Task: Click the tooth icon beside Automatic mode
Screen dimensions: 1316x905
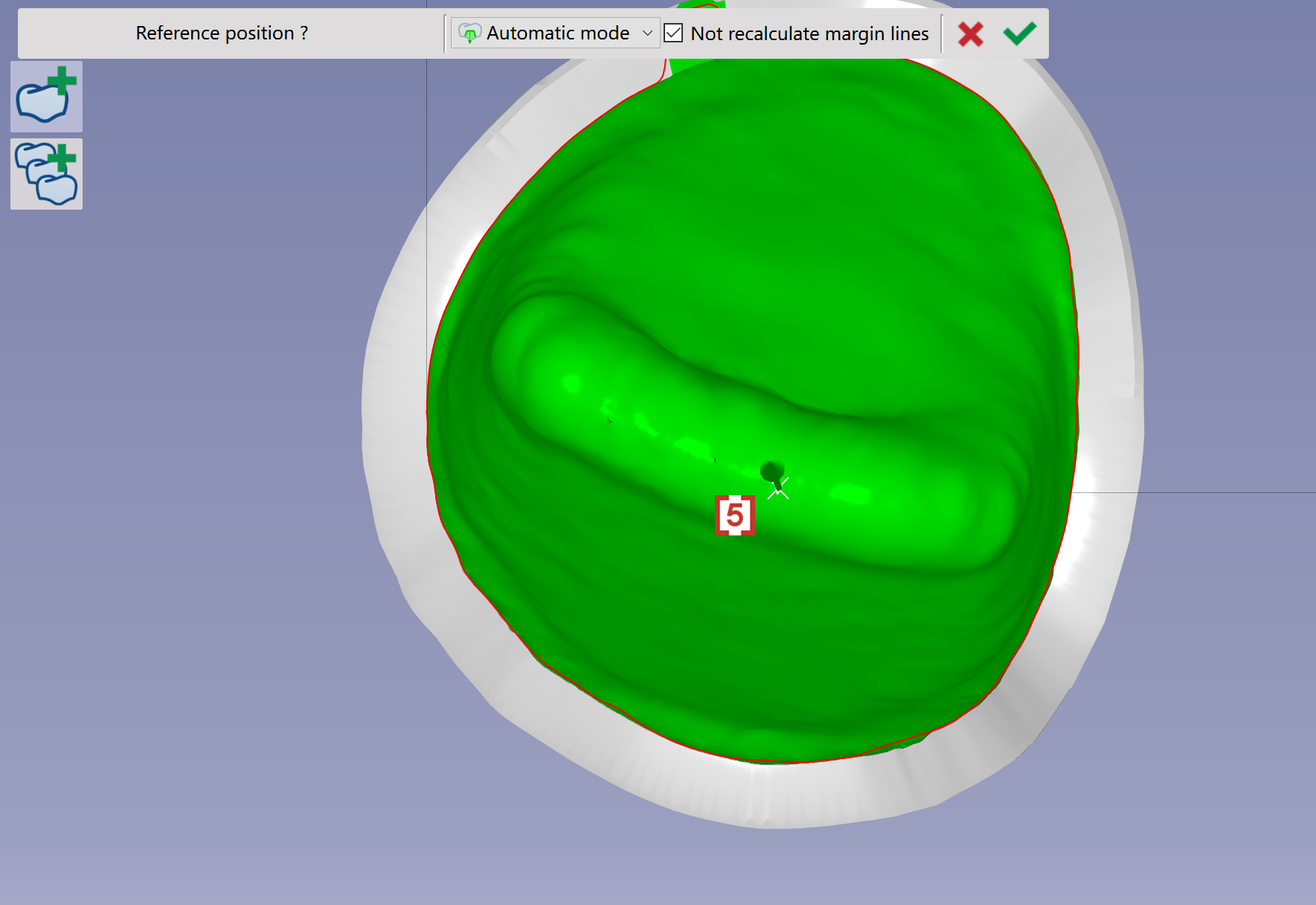Action: click(x=469, y=33)
